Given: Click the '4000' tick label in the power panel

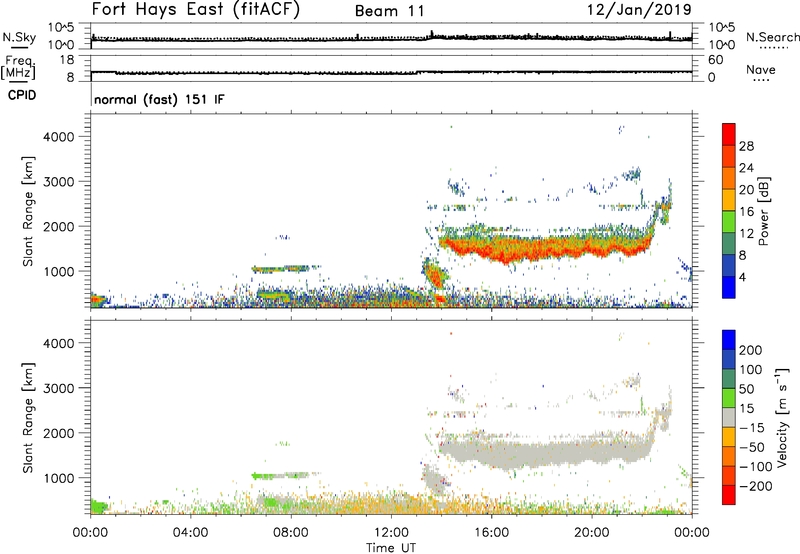Looking at the screenshot, I should (59, 137).
